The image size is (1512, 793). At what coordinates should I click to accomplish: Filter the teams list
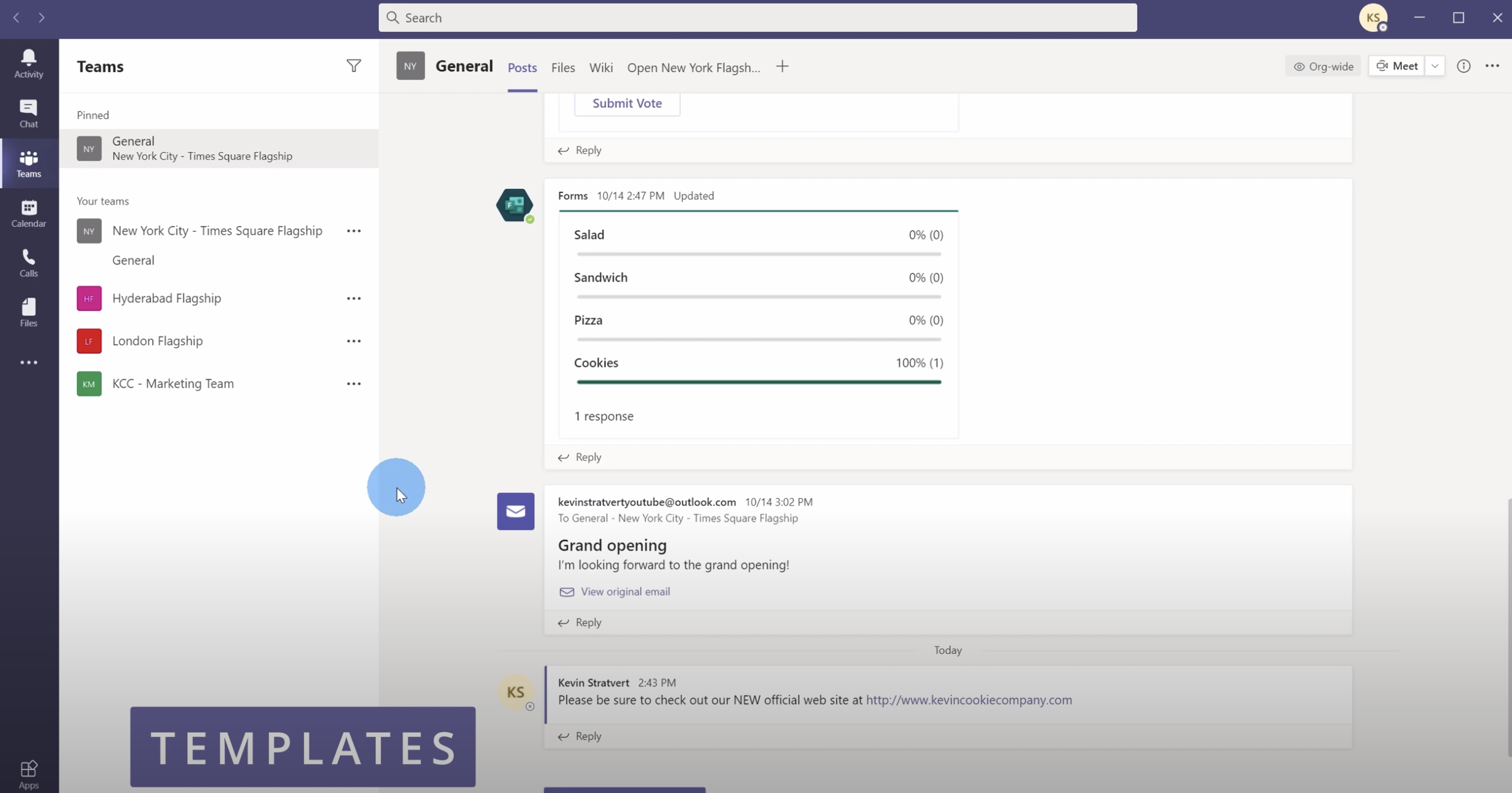(x=354, y=66)
